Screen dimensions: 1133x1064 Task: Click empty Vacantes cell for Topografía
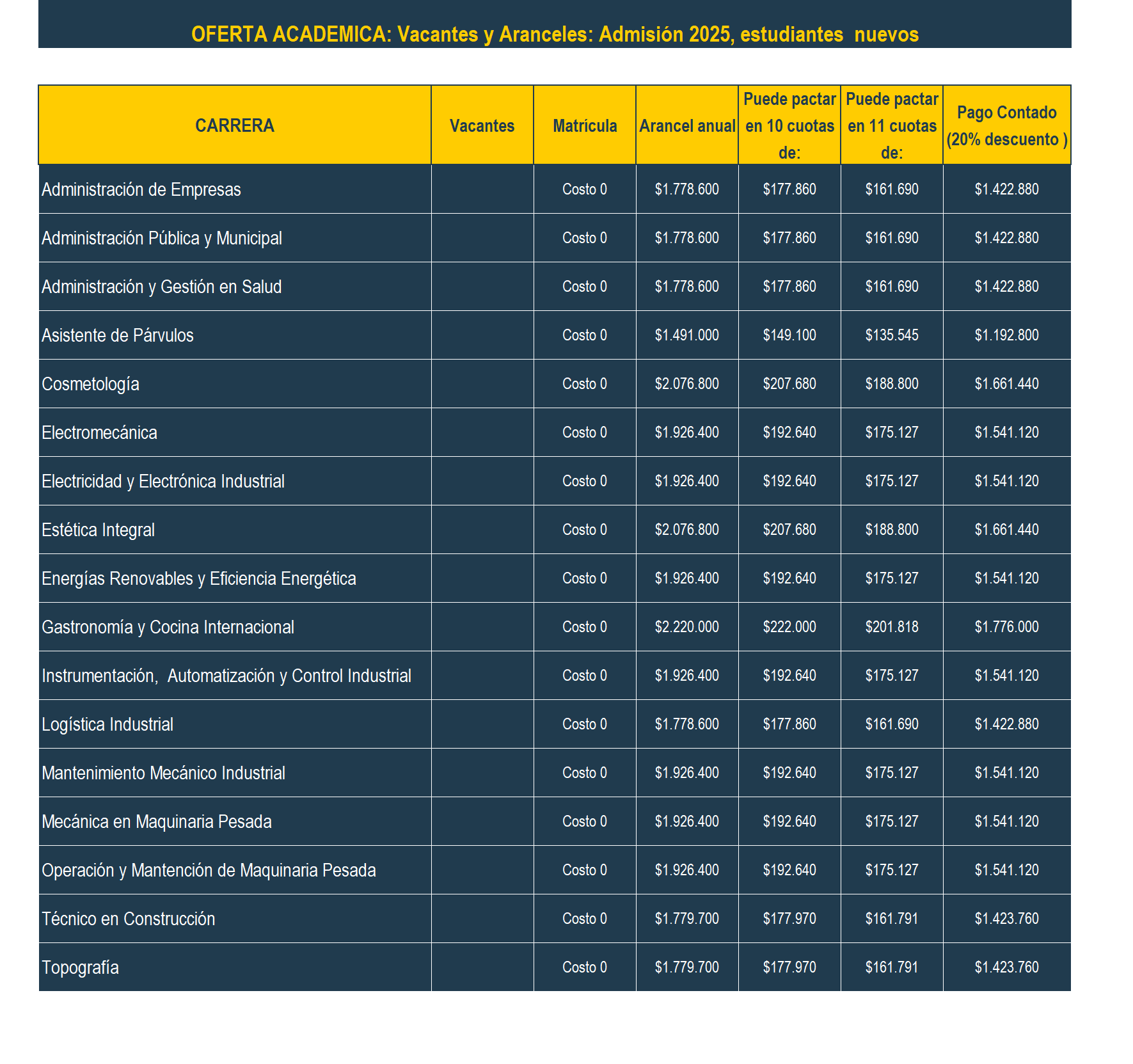click(x=482, y=967)
